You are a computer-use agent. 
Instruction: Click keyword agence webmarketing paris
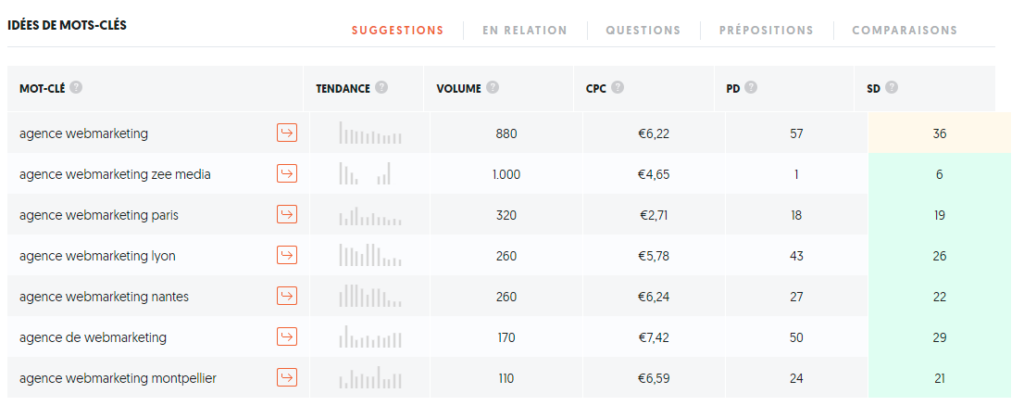99,215
